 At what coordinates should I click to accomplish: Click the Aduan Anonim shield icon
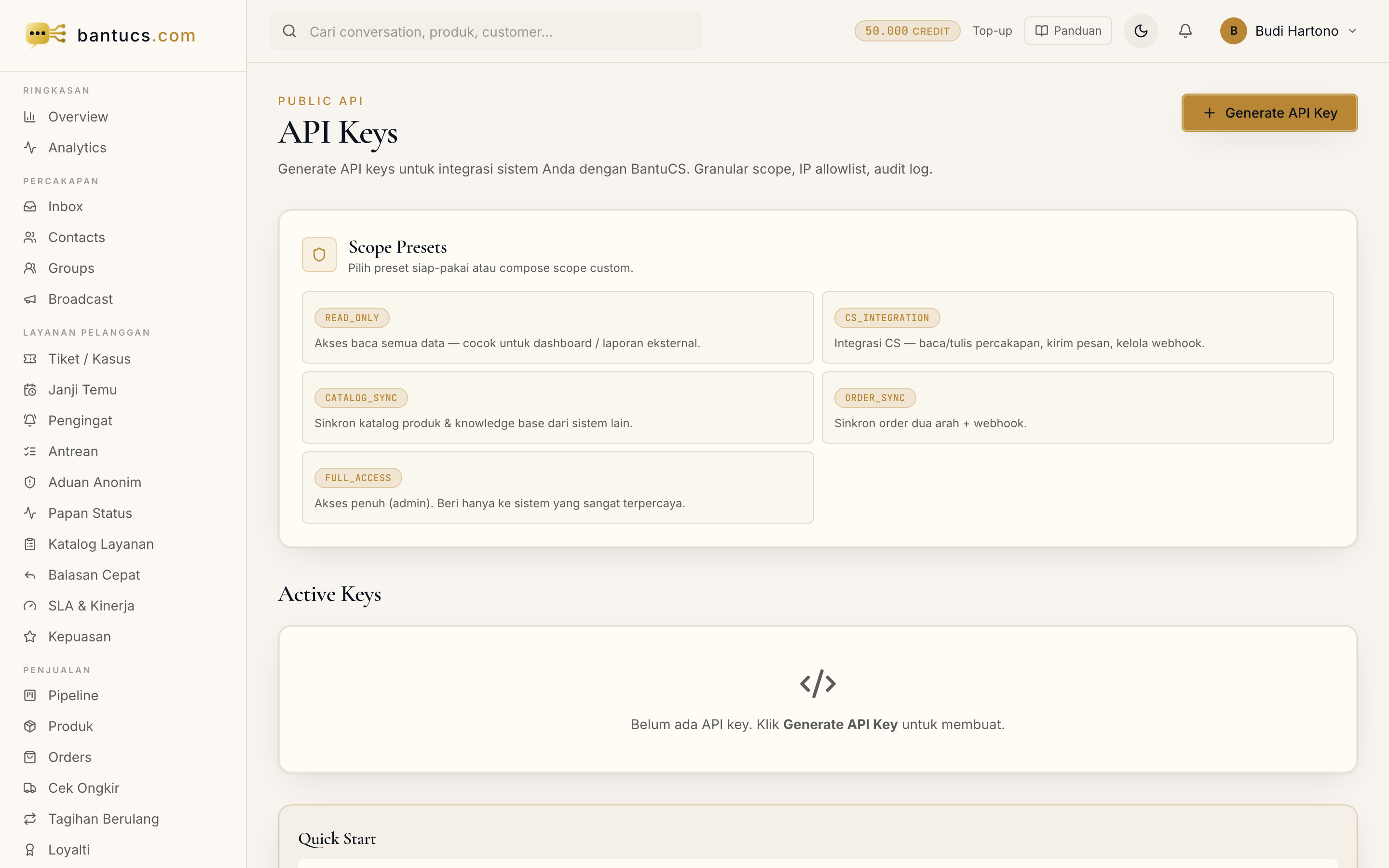[30, 482]
